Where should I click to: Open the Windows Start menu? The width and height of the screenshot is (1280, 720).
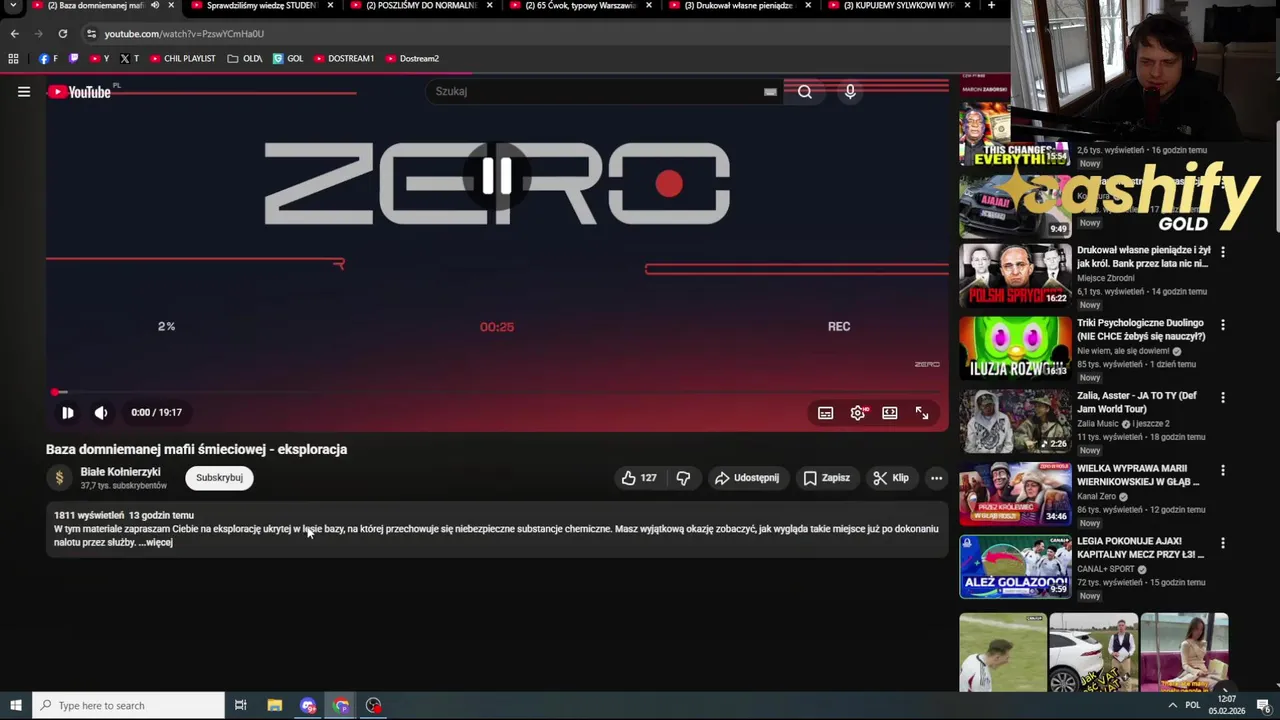pos(15,706)
